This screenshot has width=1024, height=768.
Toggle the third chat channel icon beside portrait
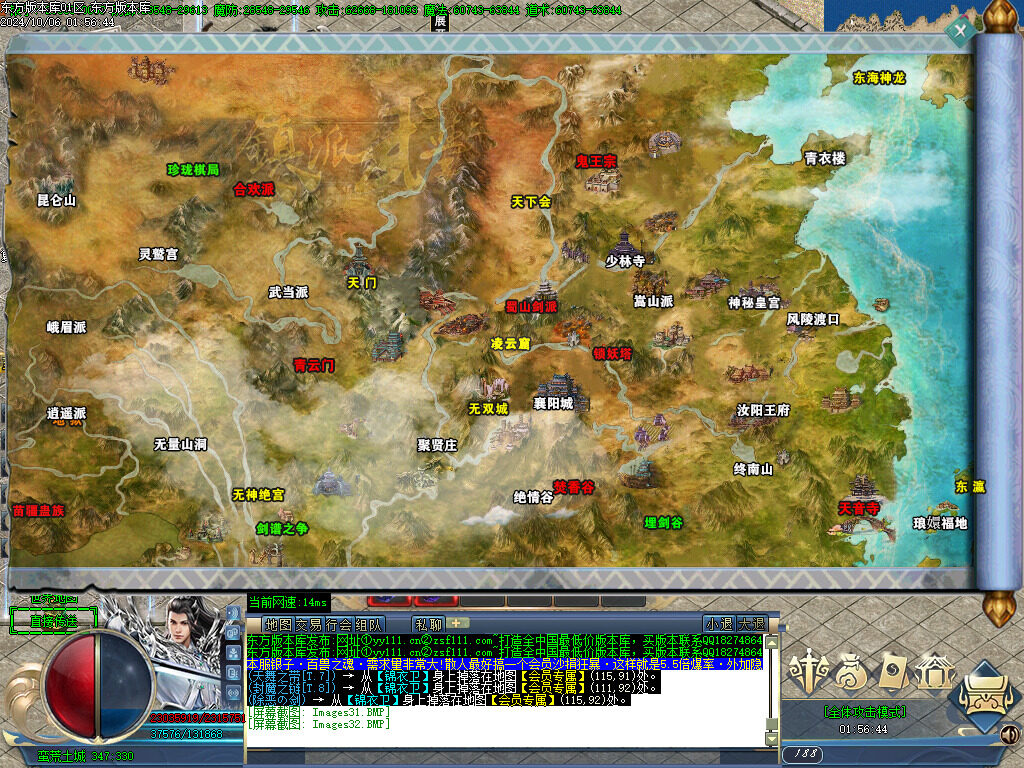232,652
